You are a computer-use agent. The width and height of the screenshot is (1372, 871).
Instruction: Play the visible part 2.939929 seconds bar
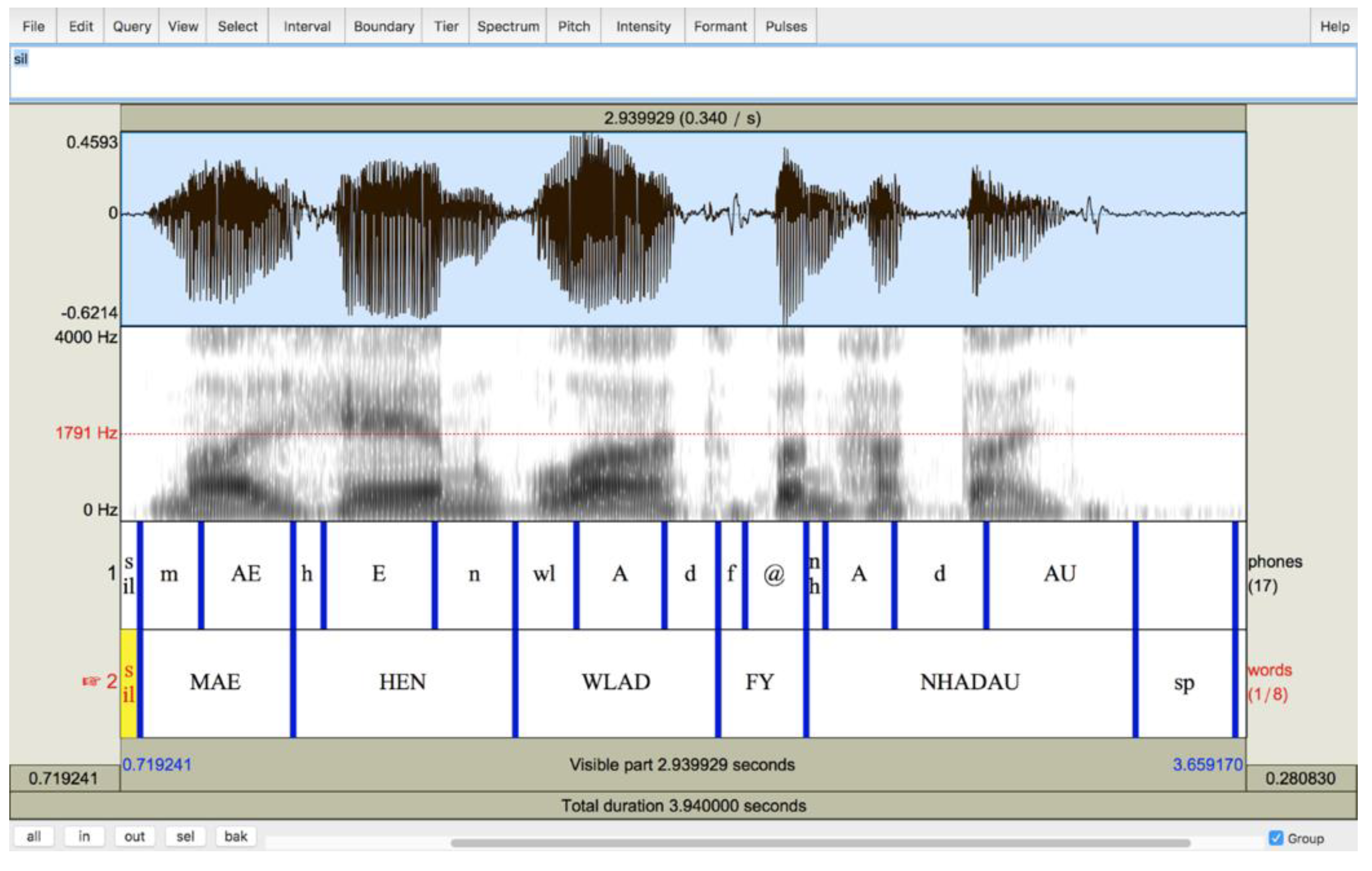(682, 764)
